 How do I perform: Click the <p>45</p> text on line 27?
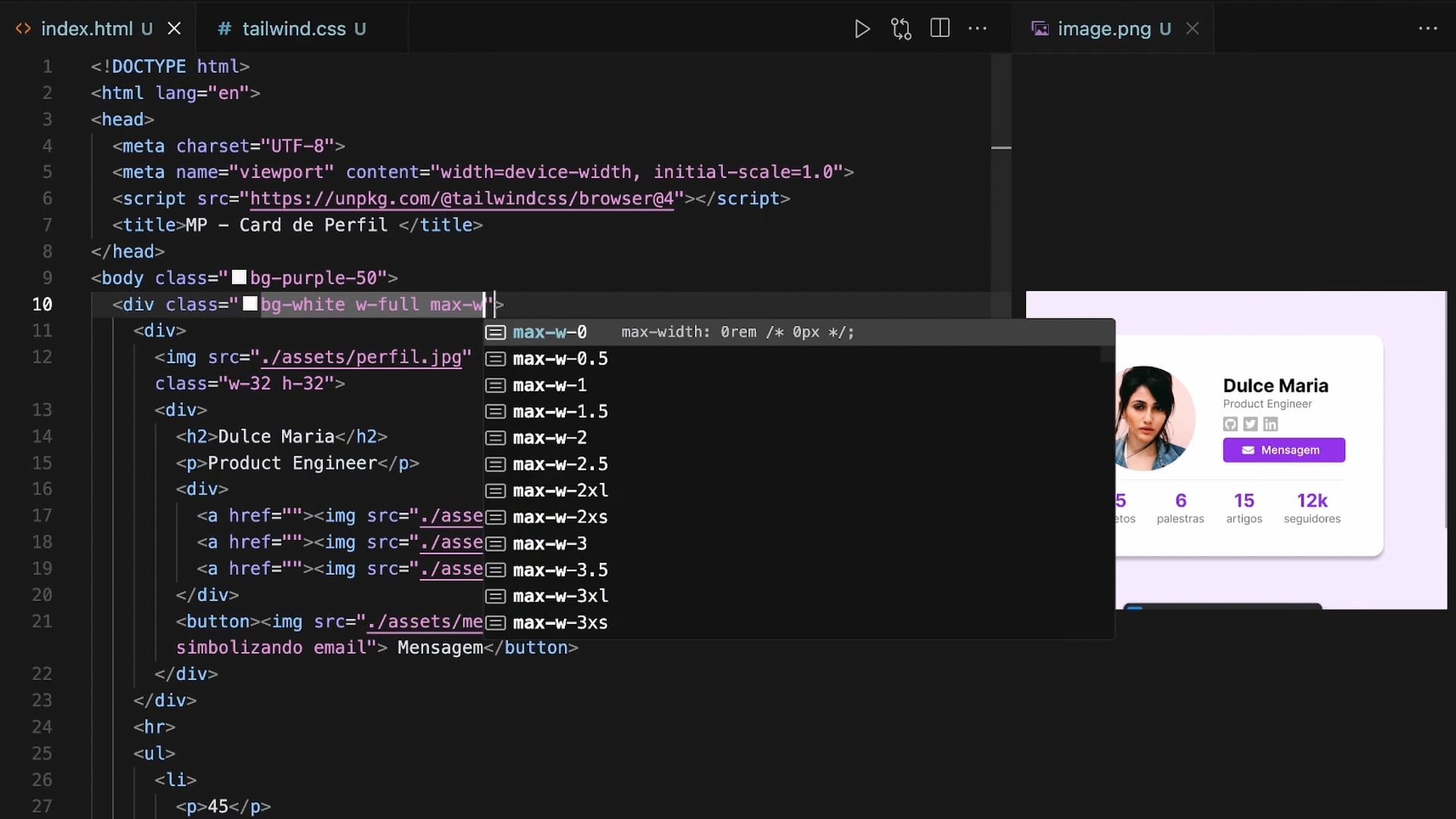pyautogui.click(x=223, y=807)
